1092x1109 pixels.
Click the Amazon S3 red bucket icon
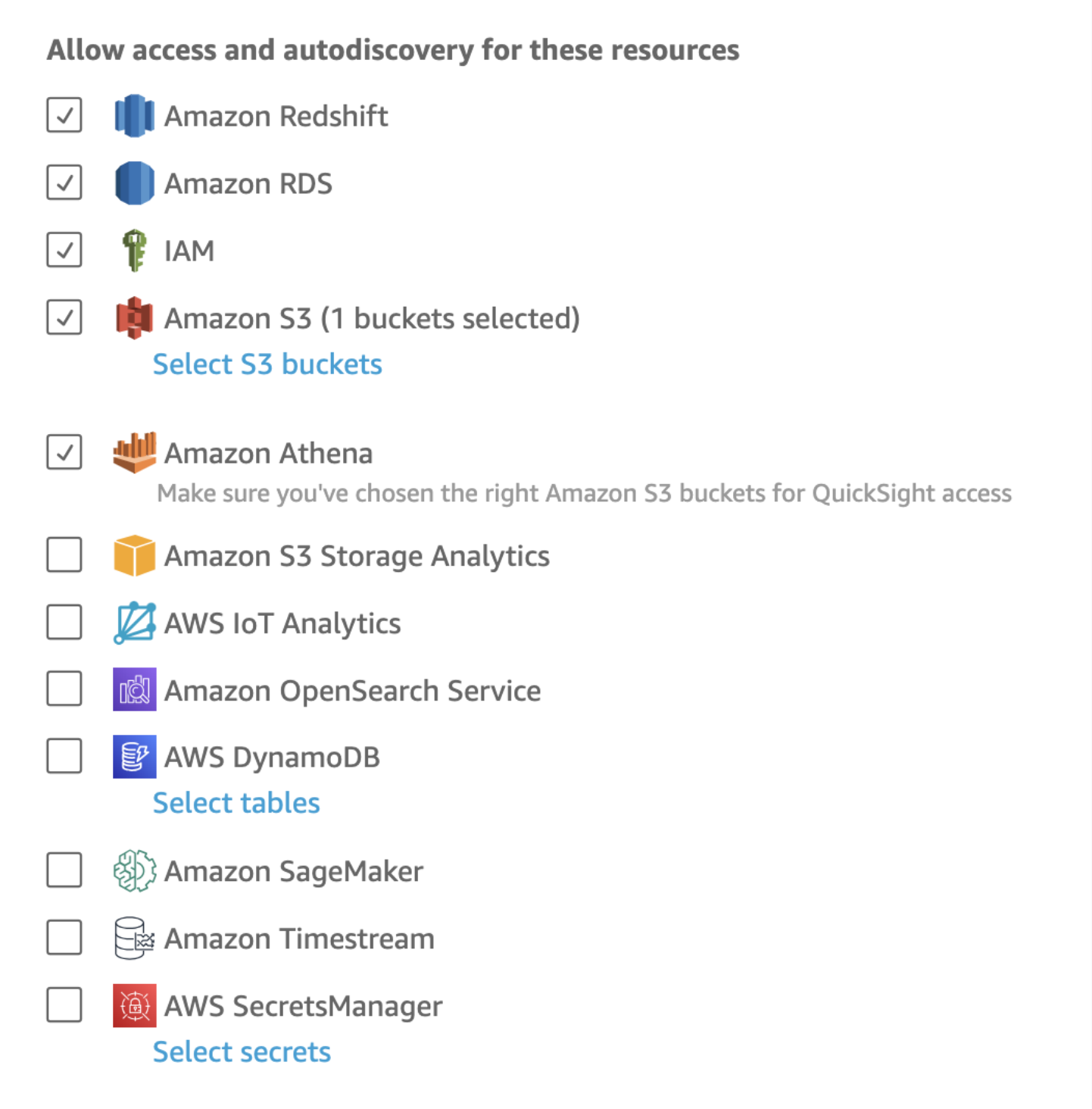(134, 318)
